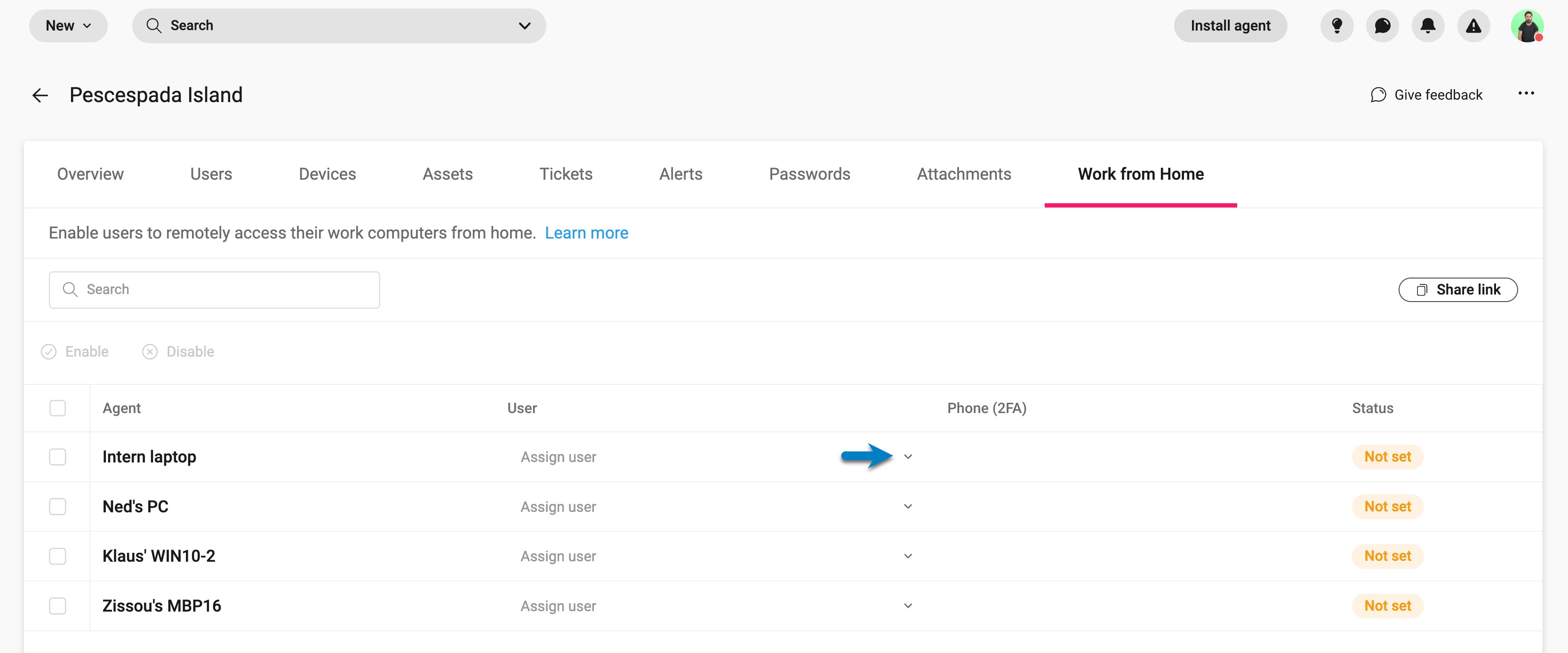Open the chat messages icon
Image resolution: width=1568 pixels, height=653 pixels.
(1382, 25)
